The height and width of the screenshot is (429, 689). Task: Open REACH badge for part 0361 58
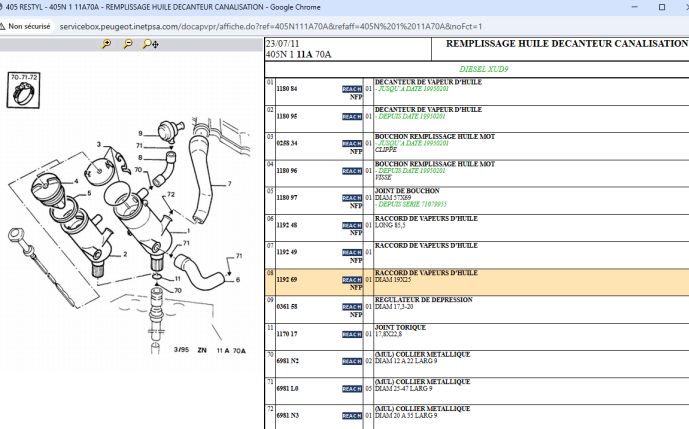click(352, 307)
